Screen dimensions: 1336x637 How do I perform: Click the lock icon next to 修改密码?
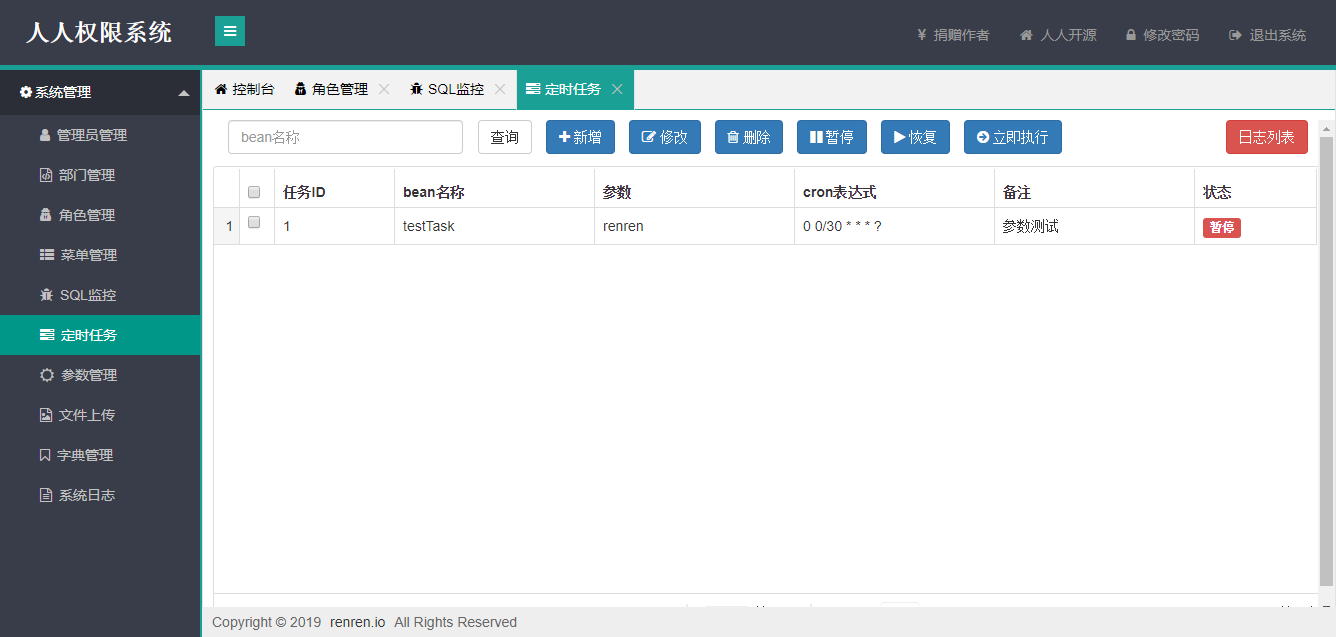pos(1131,35)
